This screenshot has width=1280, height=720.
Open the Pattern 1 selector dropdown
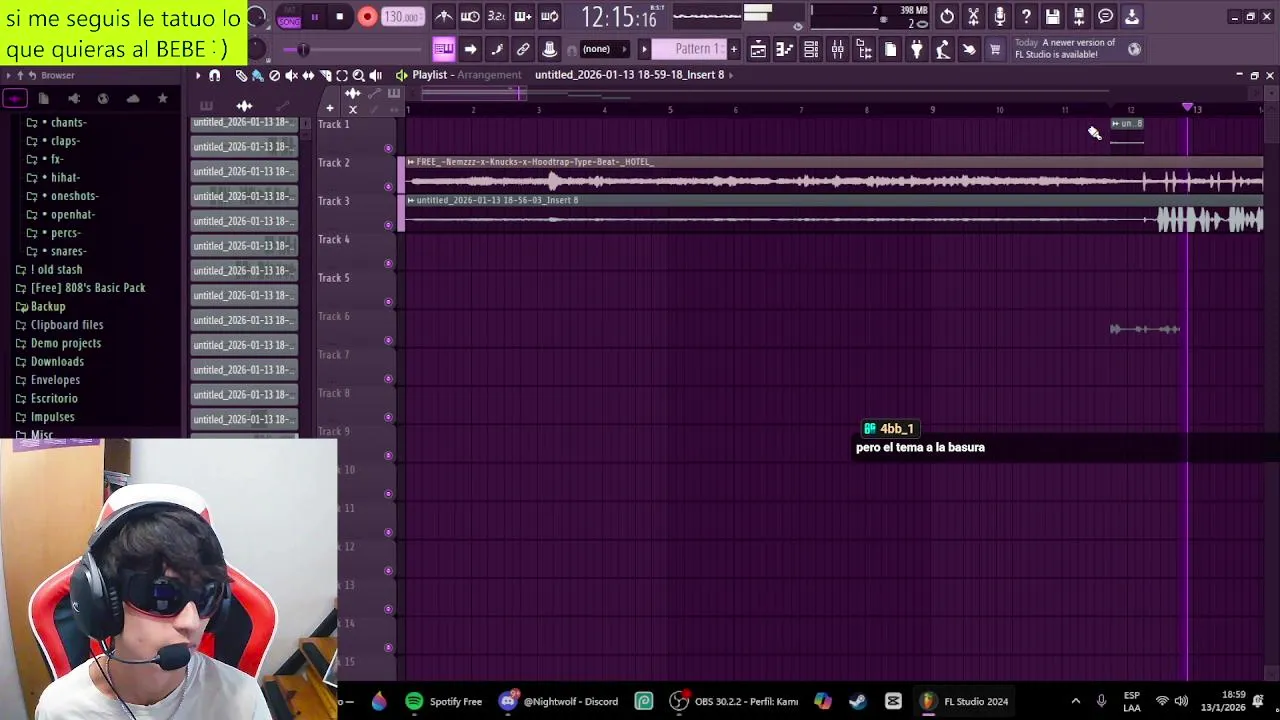(690, 49)
